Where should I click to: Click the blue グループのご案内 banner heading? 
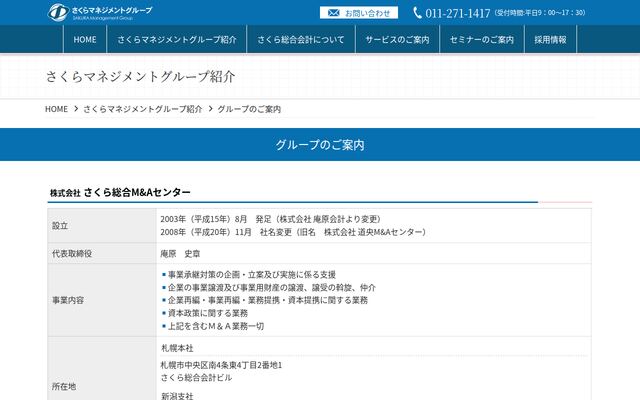tap(320, 144)
